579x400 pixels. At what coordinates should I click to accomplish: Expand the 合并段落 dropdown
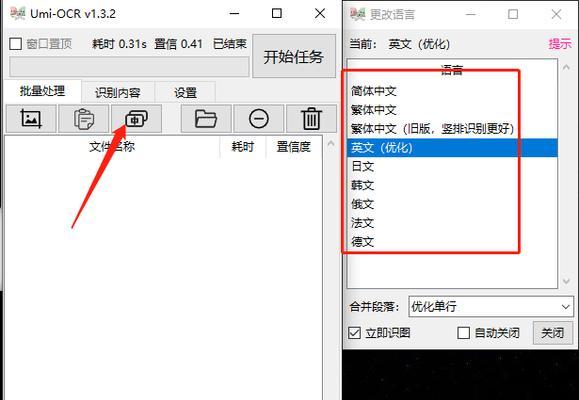[491, 306]
